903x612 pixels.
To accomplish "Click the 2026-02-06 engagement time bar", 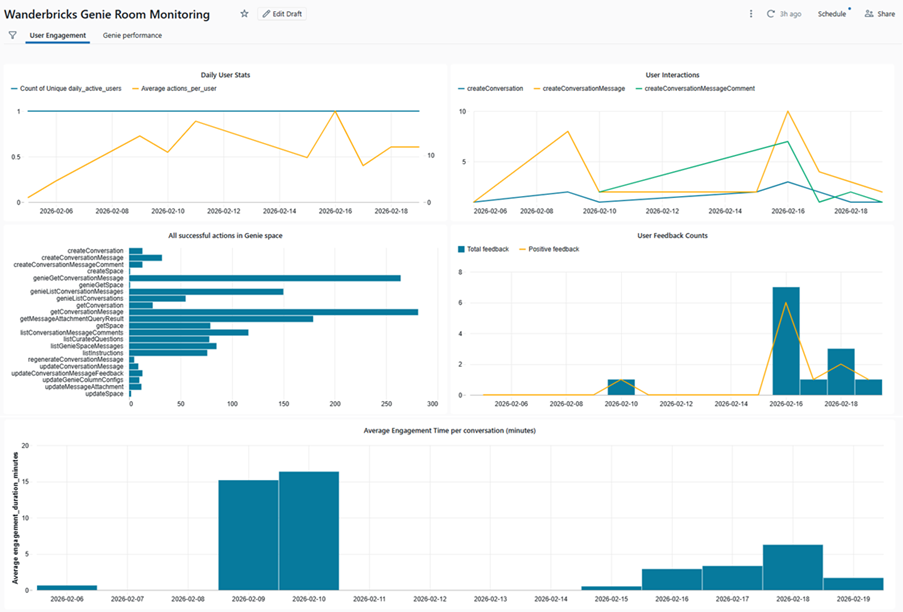I will click(67, 588).
